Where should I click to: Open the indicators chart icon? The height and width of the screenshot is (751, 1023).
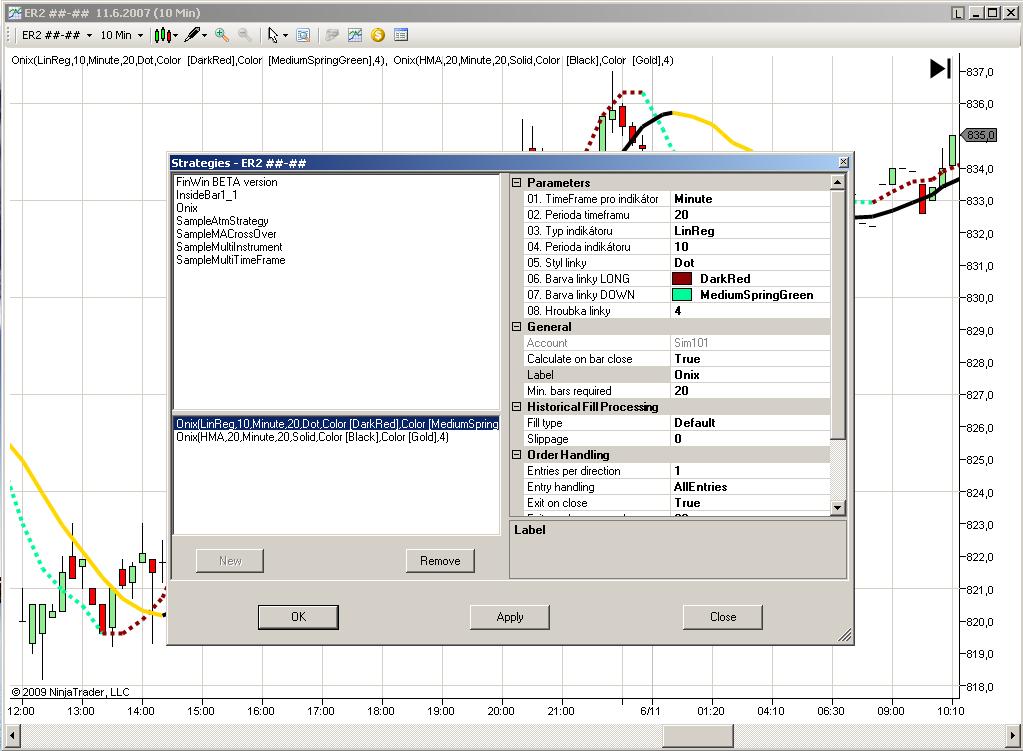click(x=355, y=35)
